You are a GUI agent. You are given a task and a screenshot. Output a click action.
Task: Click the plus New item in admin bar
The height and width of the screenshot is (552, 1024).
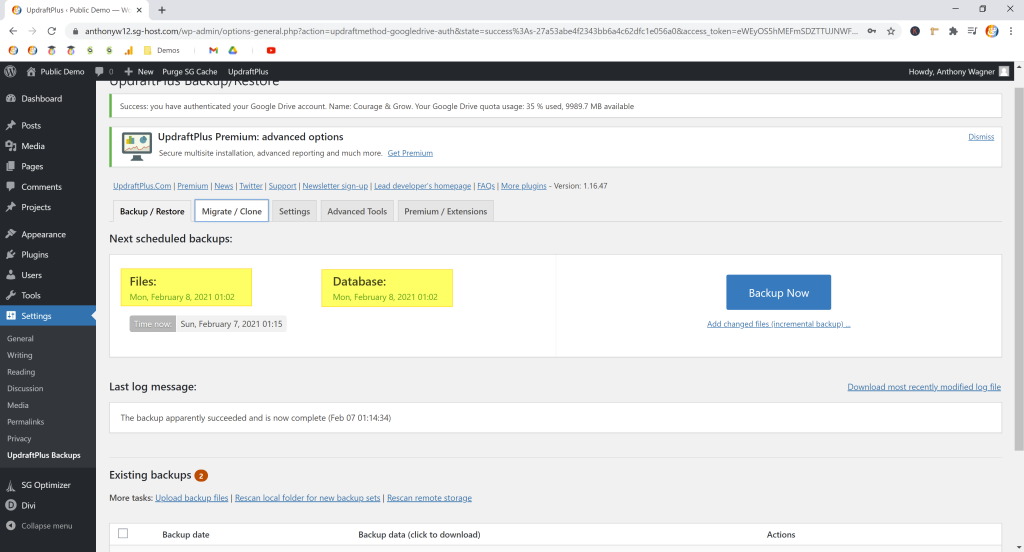click(138, 71)
